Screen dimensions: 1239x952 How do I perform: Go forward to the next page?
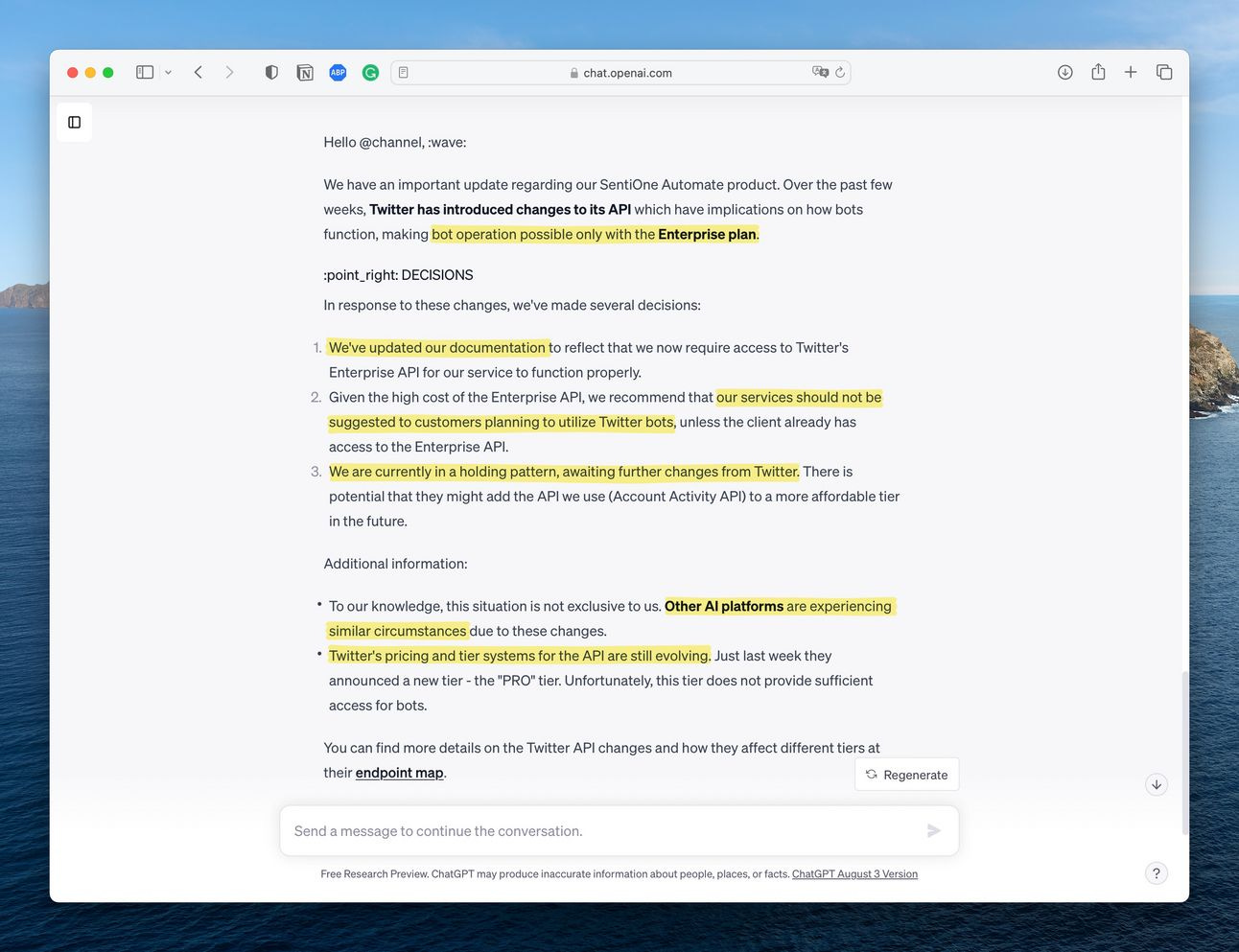pos(229,72)
